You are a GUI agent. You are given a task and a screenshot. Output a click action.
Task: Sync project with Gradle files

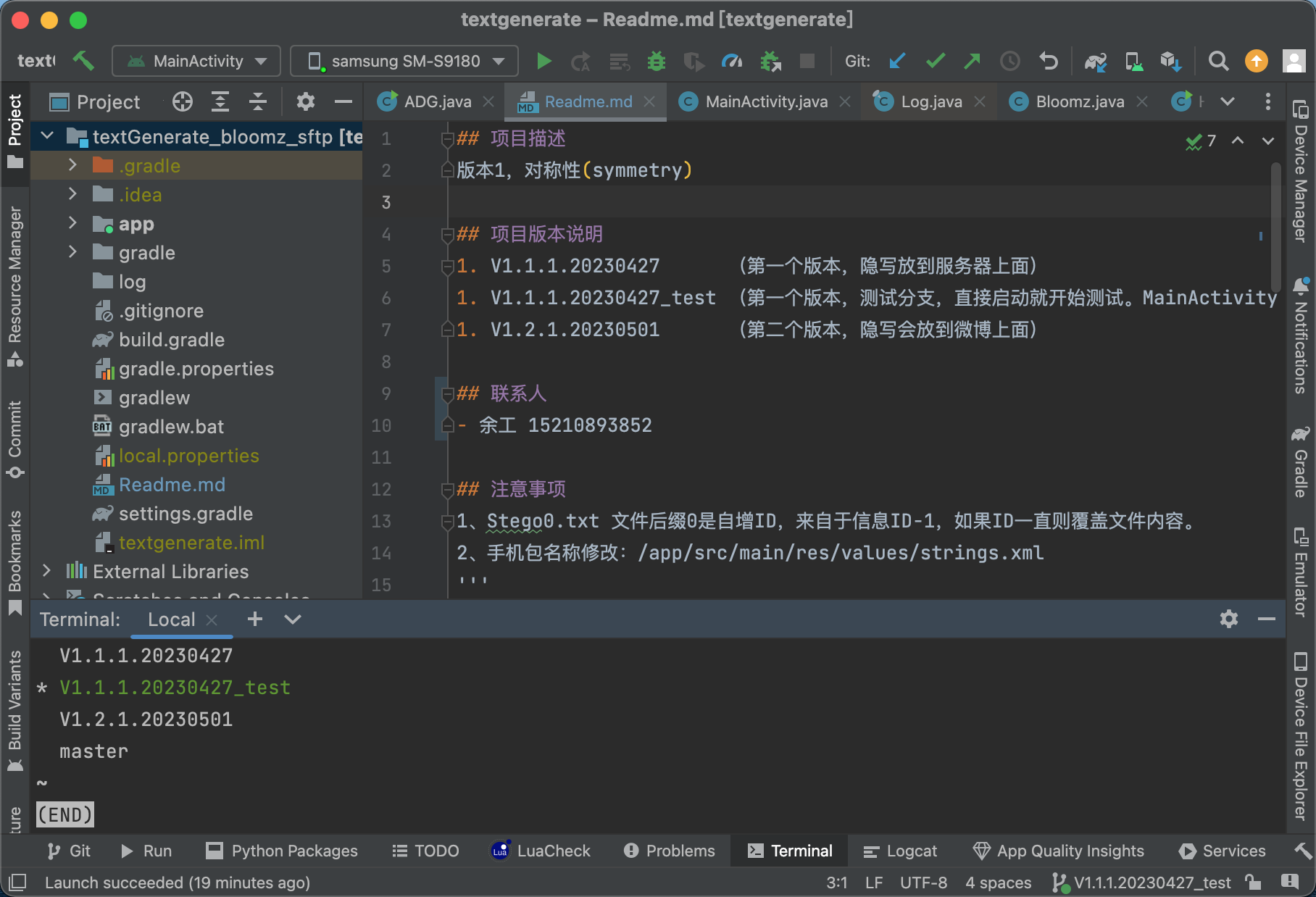[x=1096, y=62]
